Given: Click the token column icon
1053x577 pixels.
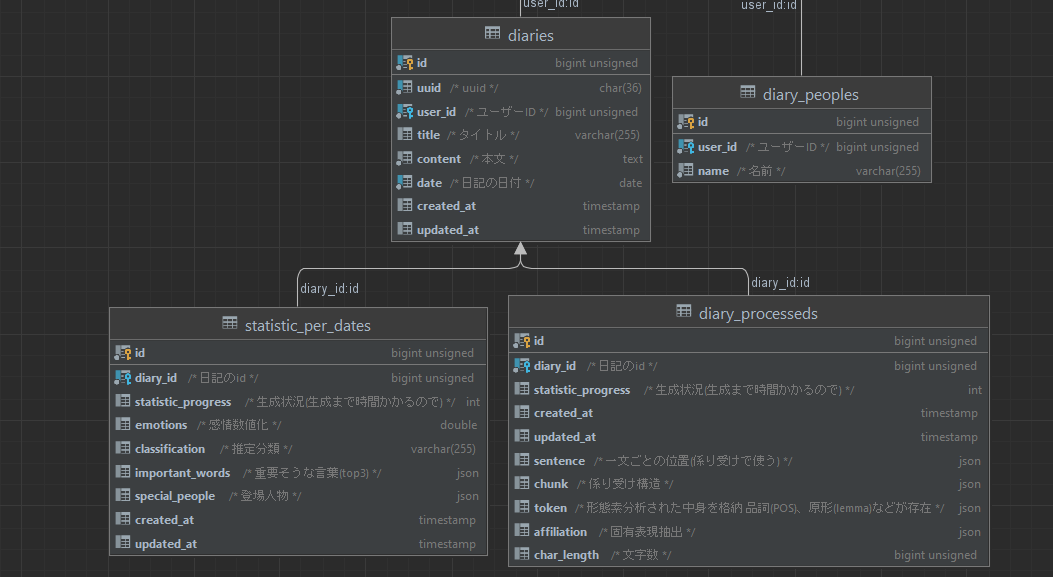Looking at the screenshot, I should click(521, 507).
